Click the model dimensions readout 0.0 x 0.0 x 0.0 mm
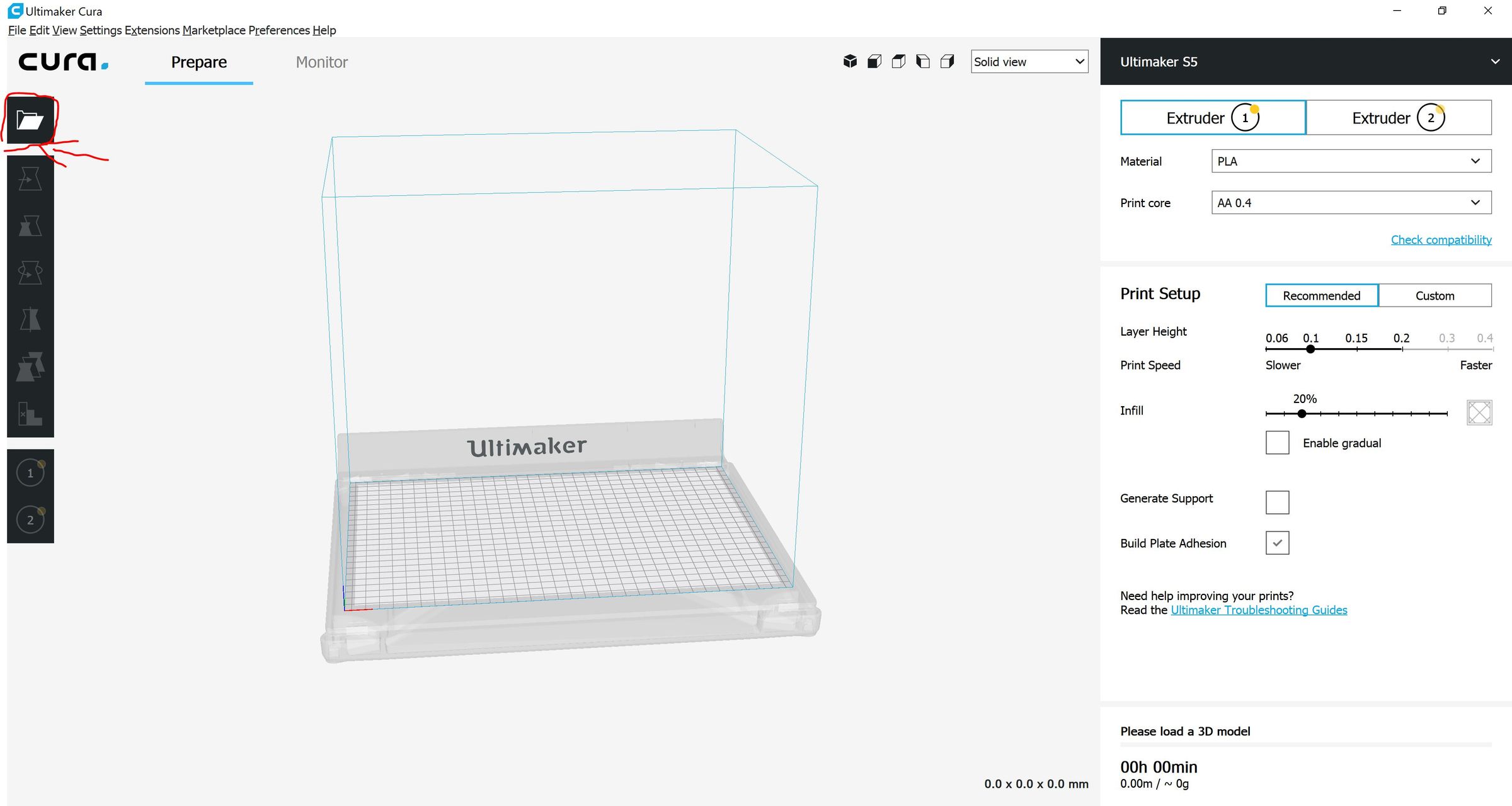 click(x=1036, y=784)
